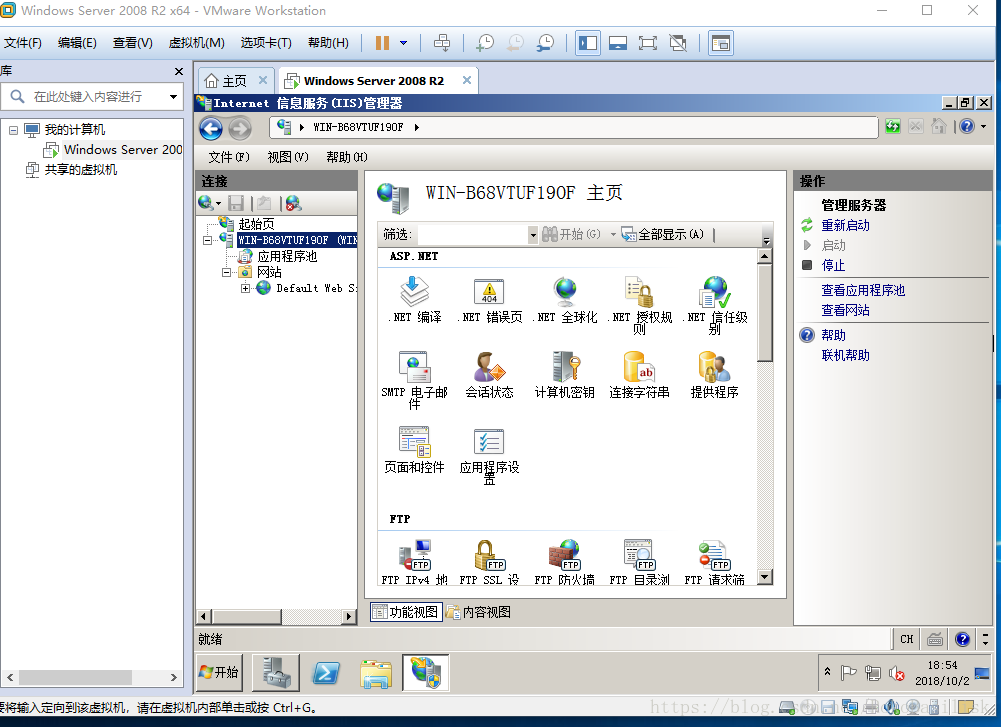Collapse the 网站 tree node

click(x=227, y=273)
